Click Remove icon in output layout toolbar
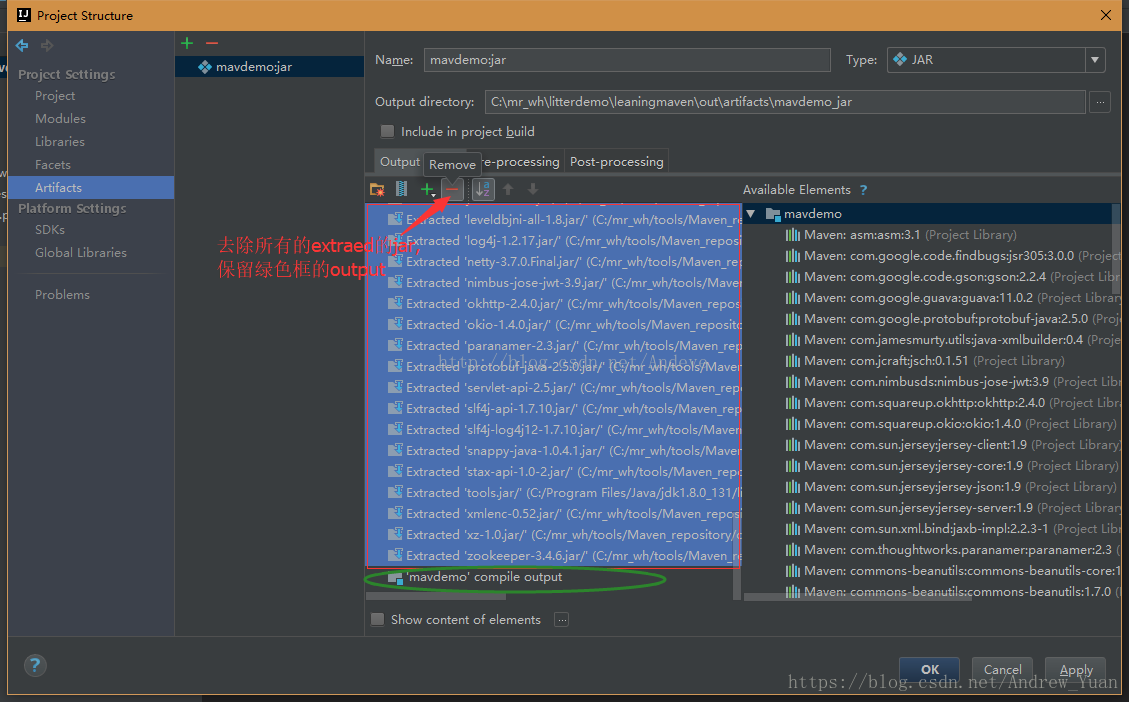 [452, 189]
